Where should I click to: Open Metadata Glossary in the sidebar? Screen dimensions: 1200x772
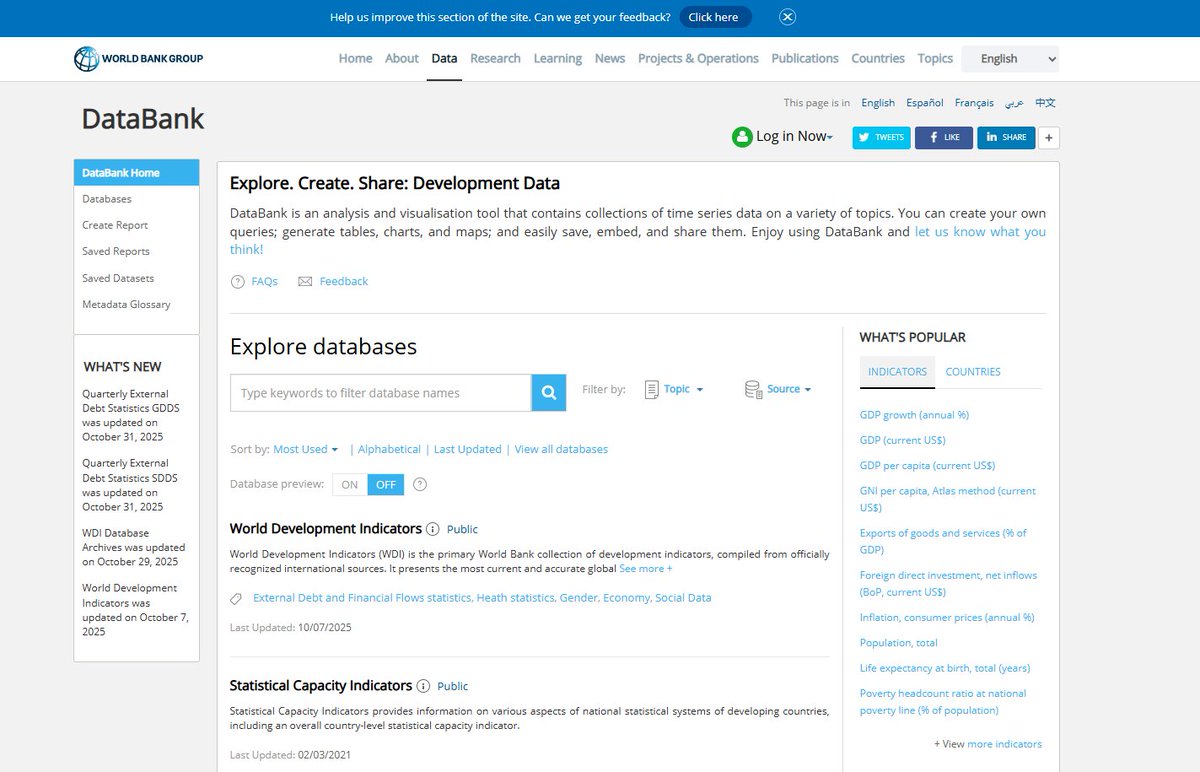[x=126, y=305]
